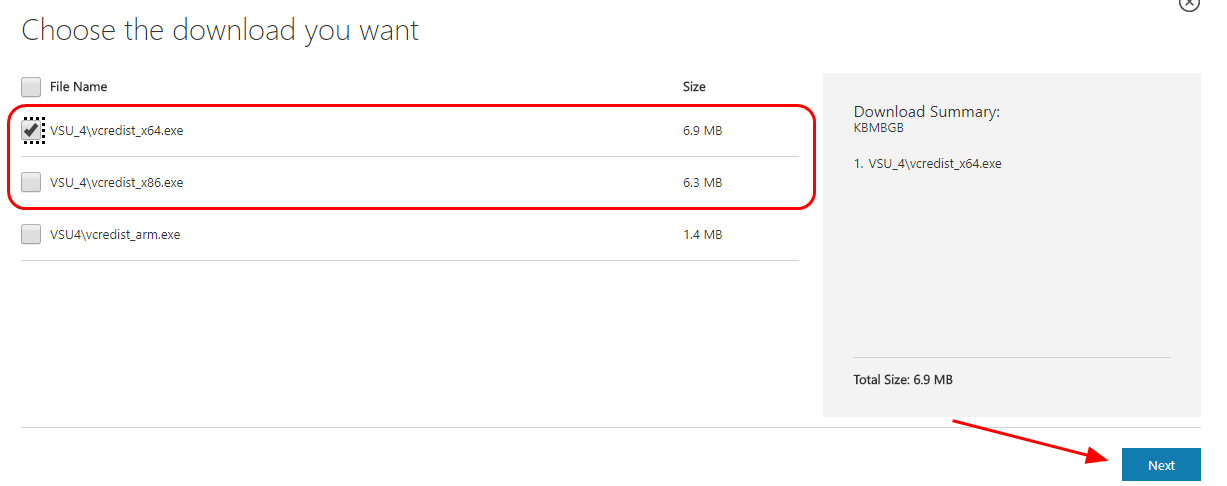Uncheck the VSU_4\vcredist_x64.exe checkbox
The image size is (1227, 486).
click(x=32, y=131)
